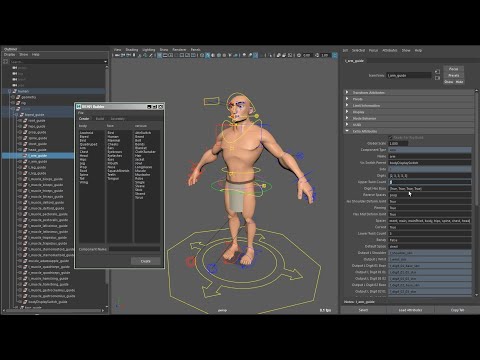Click the node icon next to rig
Image resolution: width=480 pixels, height=360 pixels.
[x=19, y=103]
